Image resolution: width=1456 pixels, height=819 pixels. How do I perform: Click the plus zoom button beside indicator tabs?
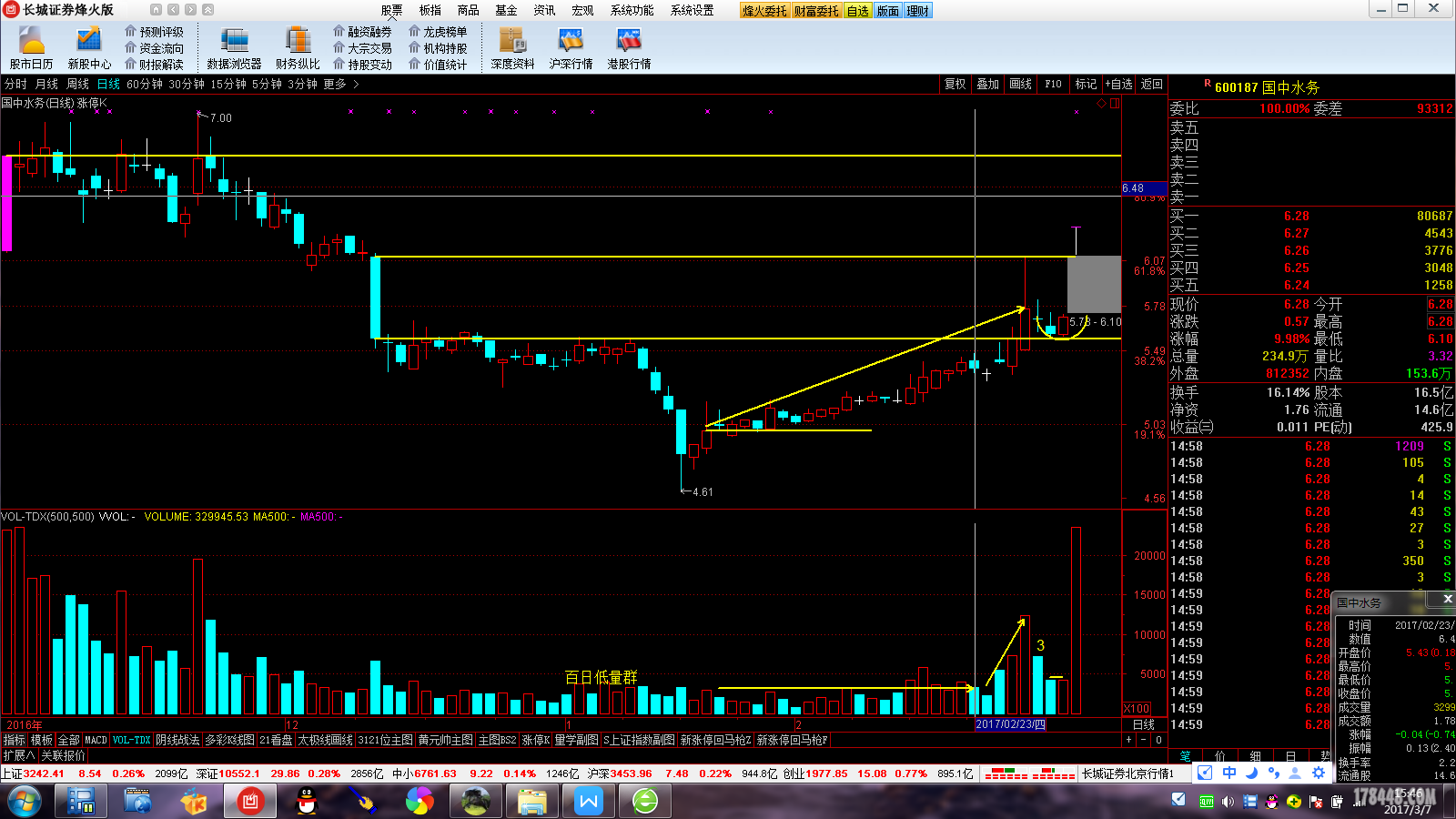pos(1129,740)
